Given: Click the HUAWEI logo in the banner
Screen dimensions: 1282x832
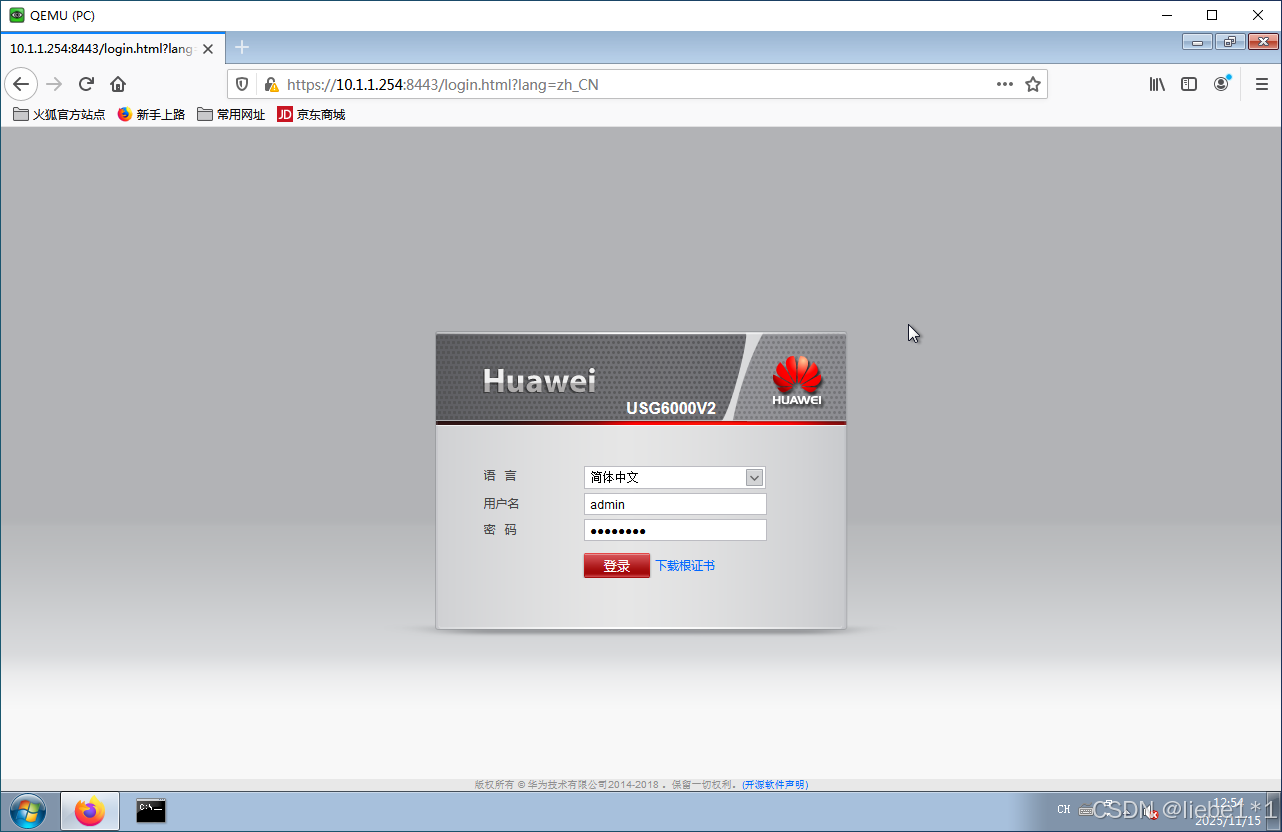Looking at the screenshot, I should point(797,381).
